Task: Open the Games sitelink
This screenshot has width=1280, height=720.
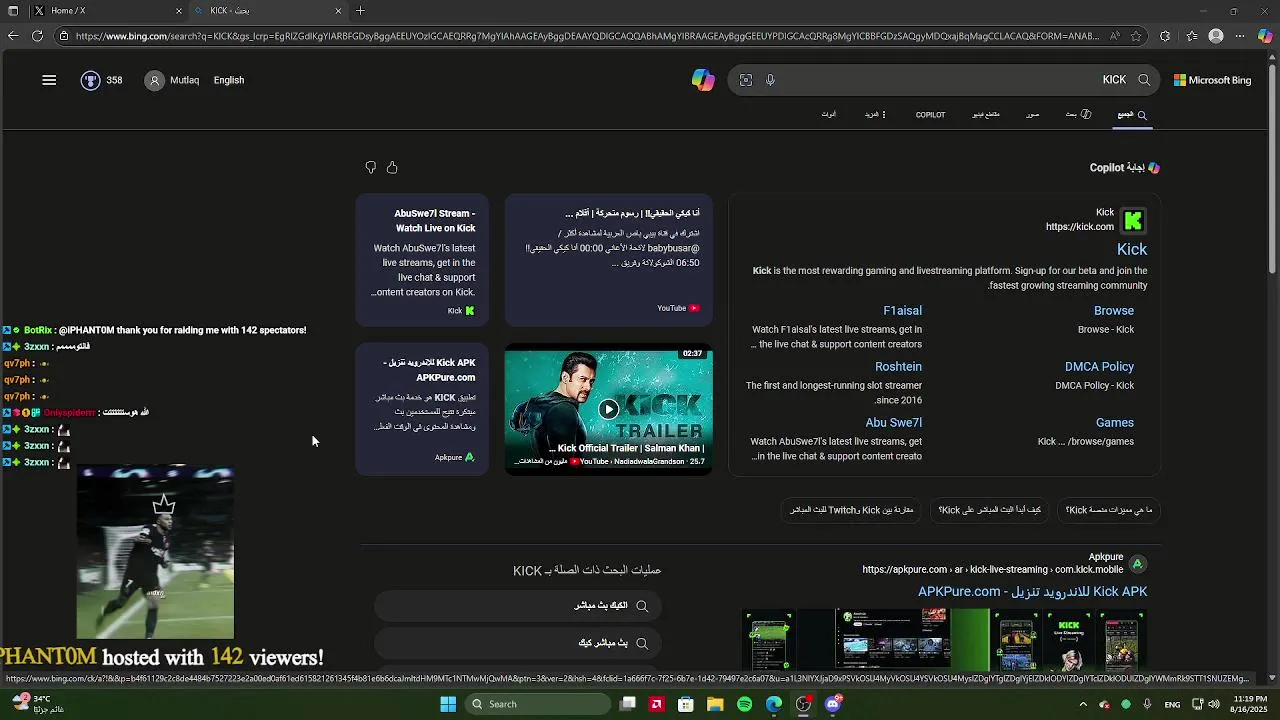Action: pos(1114,423)
